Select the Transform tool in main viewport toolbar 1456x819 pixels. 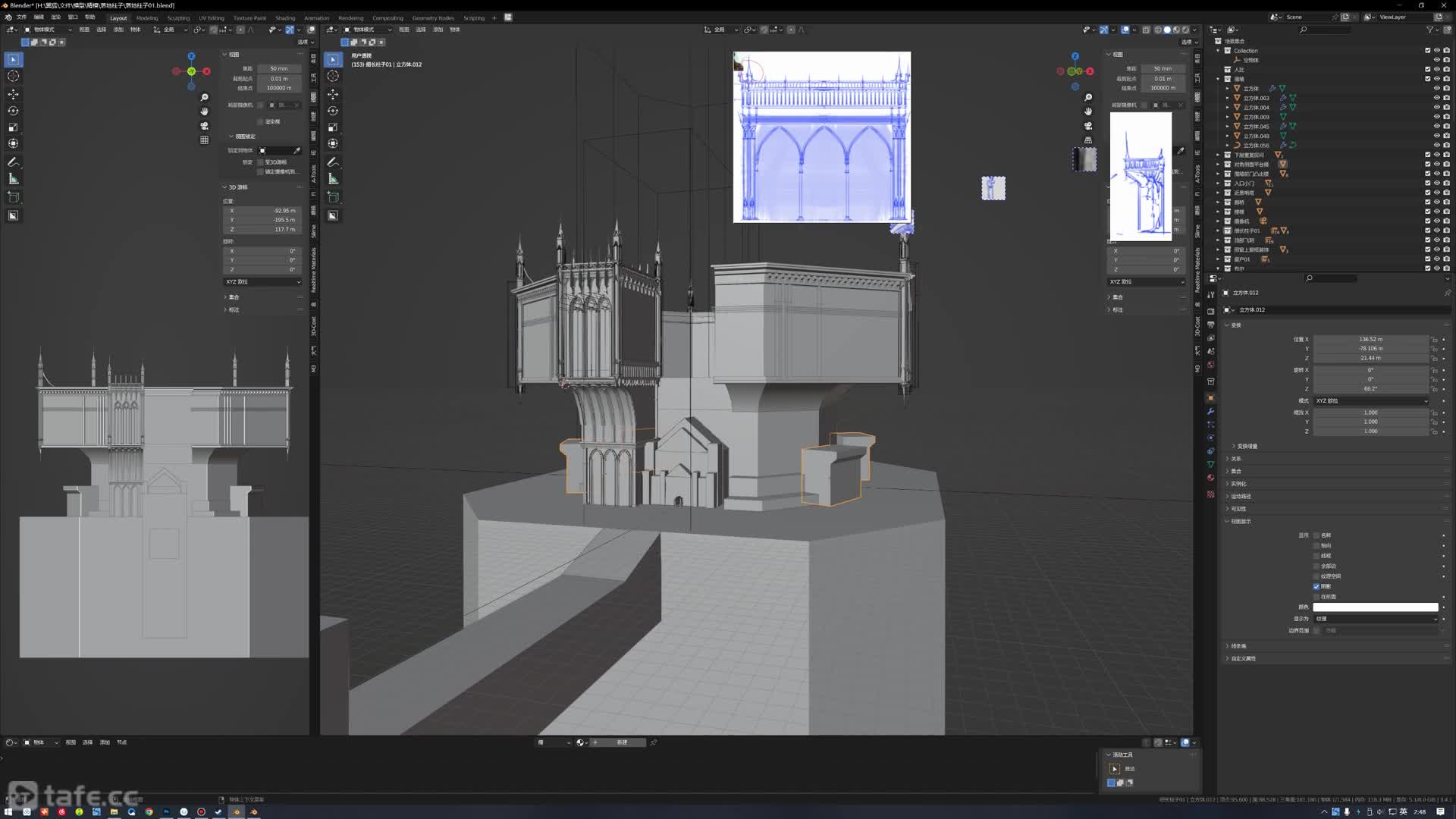tap(333, 143)
